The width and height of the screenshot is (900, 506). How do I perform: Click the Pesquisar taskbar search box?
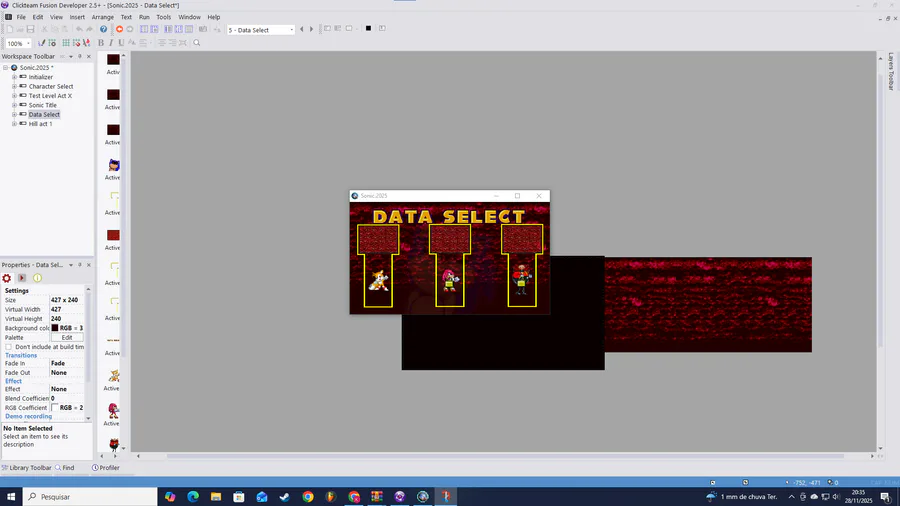pos(90,497)
